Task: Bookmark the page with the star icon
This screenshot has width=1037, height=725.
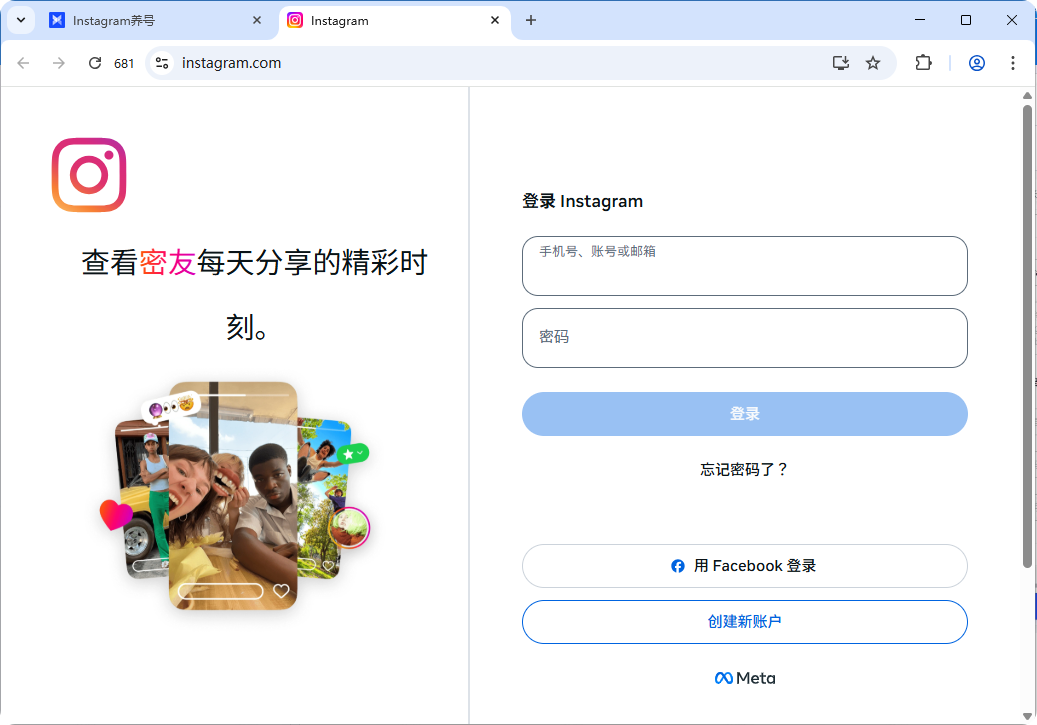Action: [873, 62]
